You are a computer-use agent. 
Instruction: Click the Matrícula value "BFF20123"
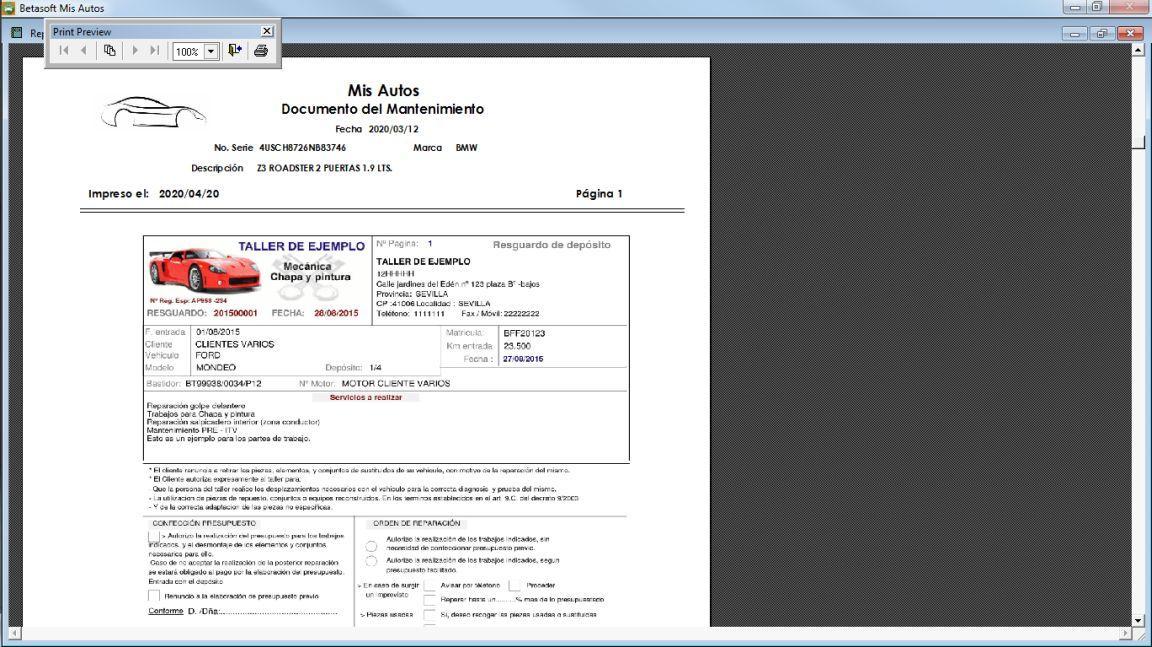coord(524,333)
